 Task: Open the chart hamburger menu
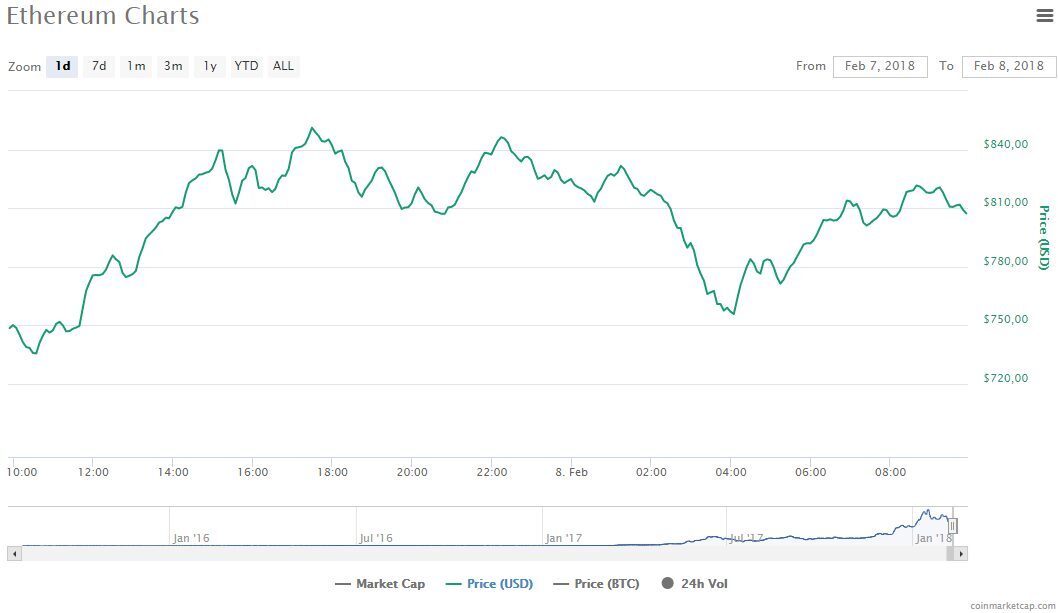(1045, 16)
